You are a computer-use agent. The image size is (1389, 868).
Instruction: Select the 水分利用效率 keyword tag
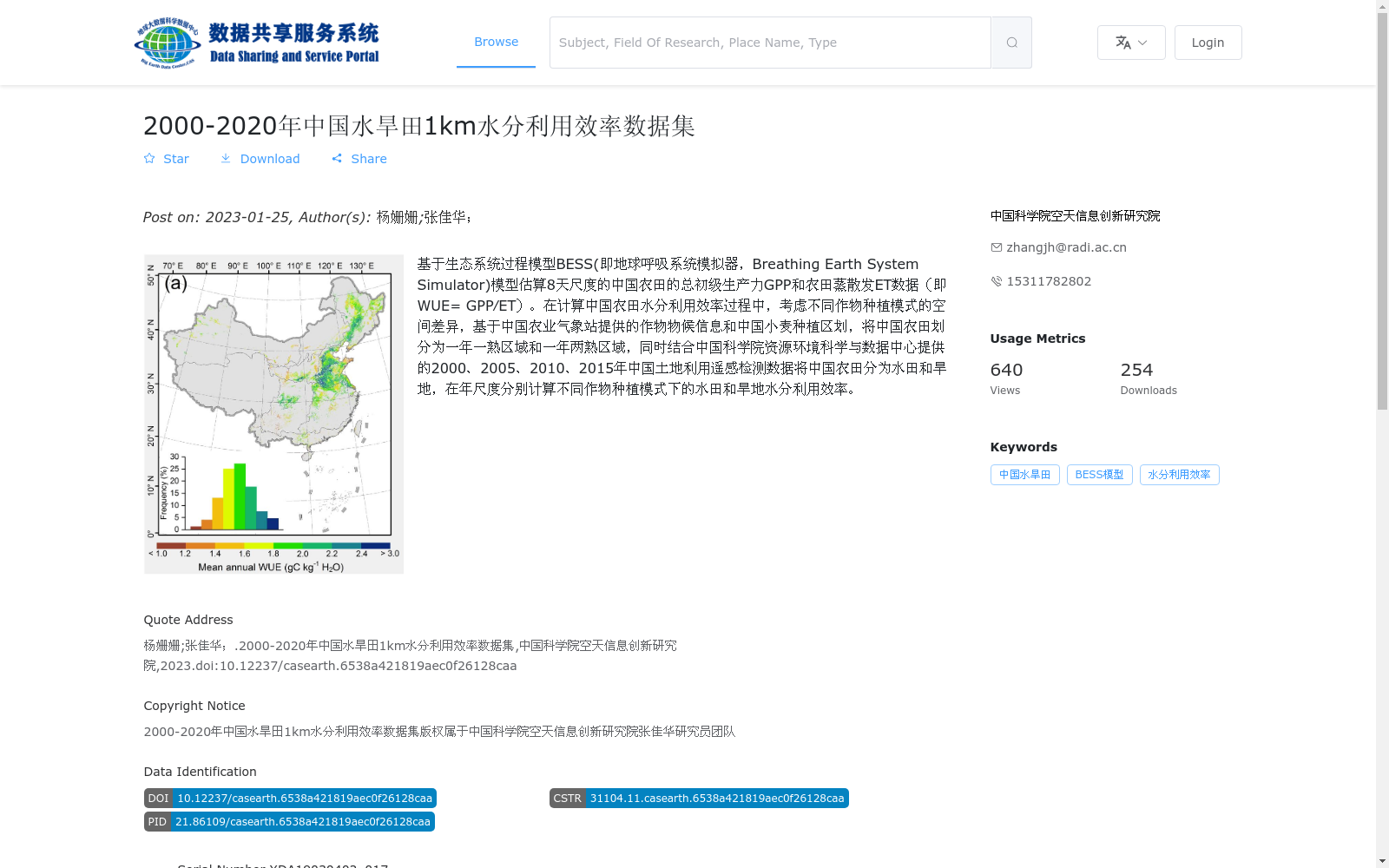pyautogui.click(x=1179, y=475)
